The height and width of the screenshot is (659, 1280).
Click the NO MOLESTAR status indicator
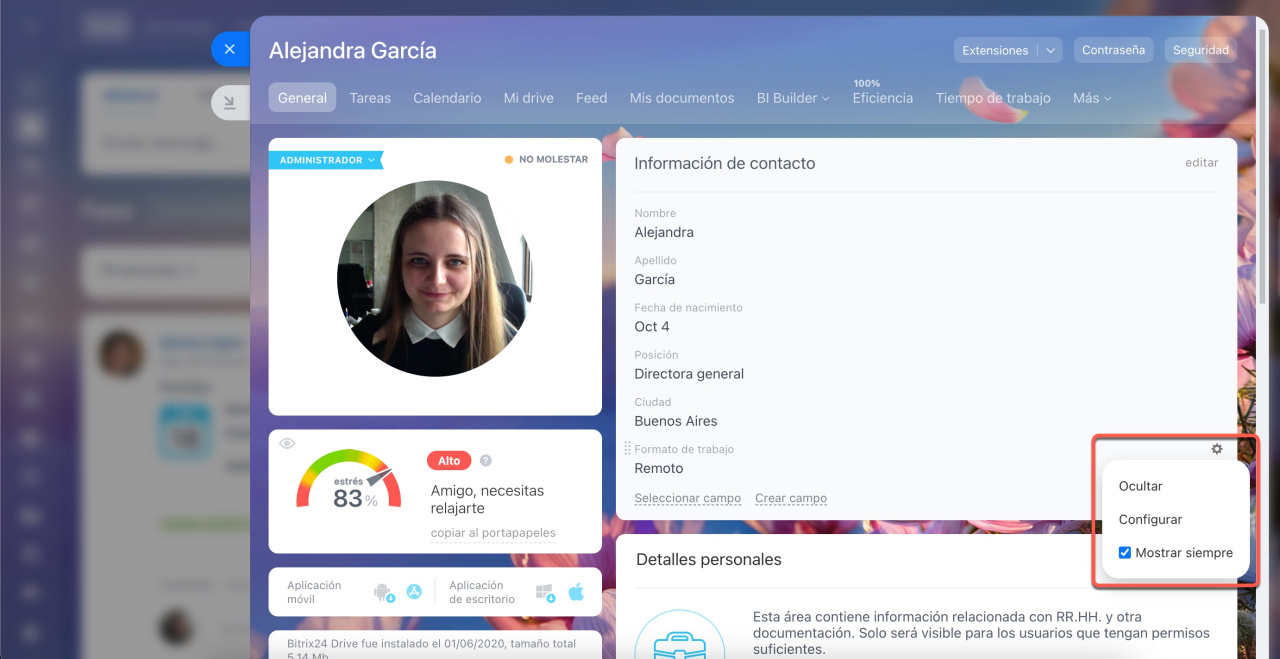point(546,159)
